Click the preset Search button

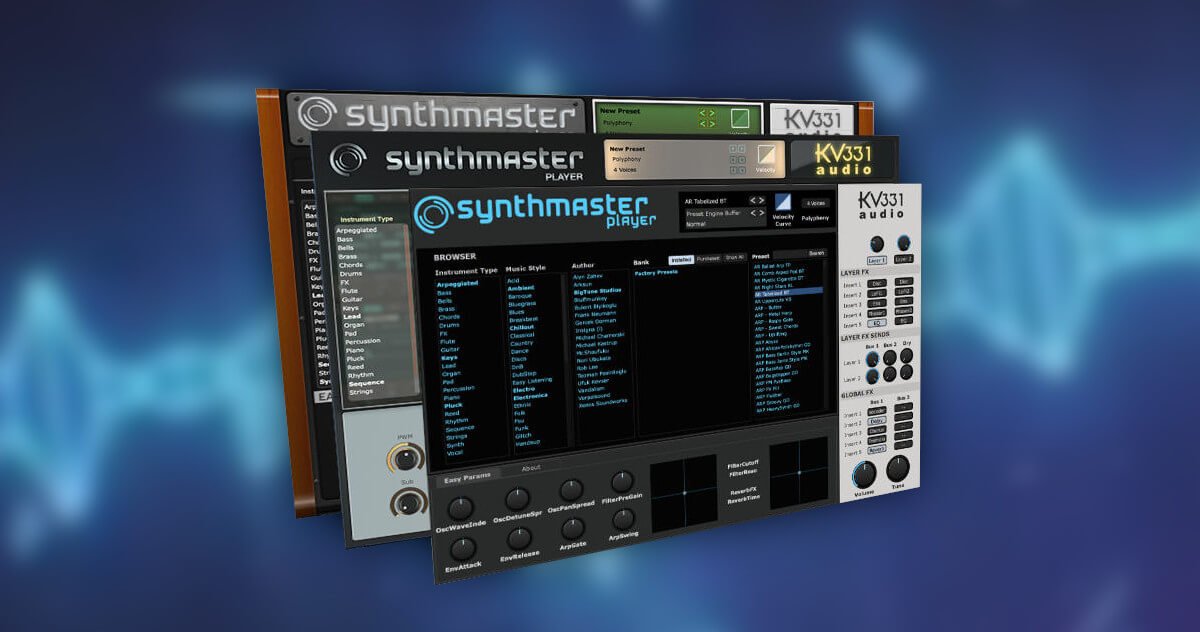[816, 254]
